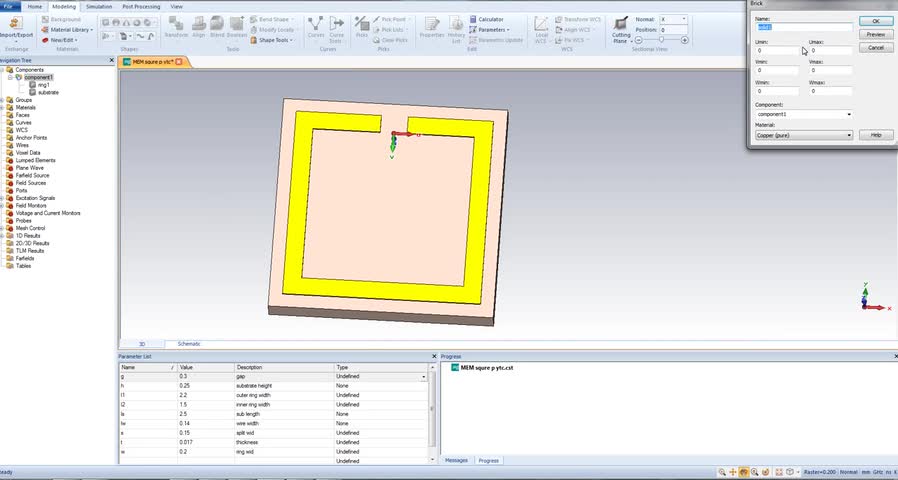Screen dimensions: 898x480
Task: Click Help in the Brick dialog
Action: pyautogui.click(x=876, y=135)
